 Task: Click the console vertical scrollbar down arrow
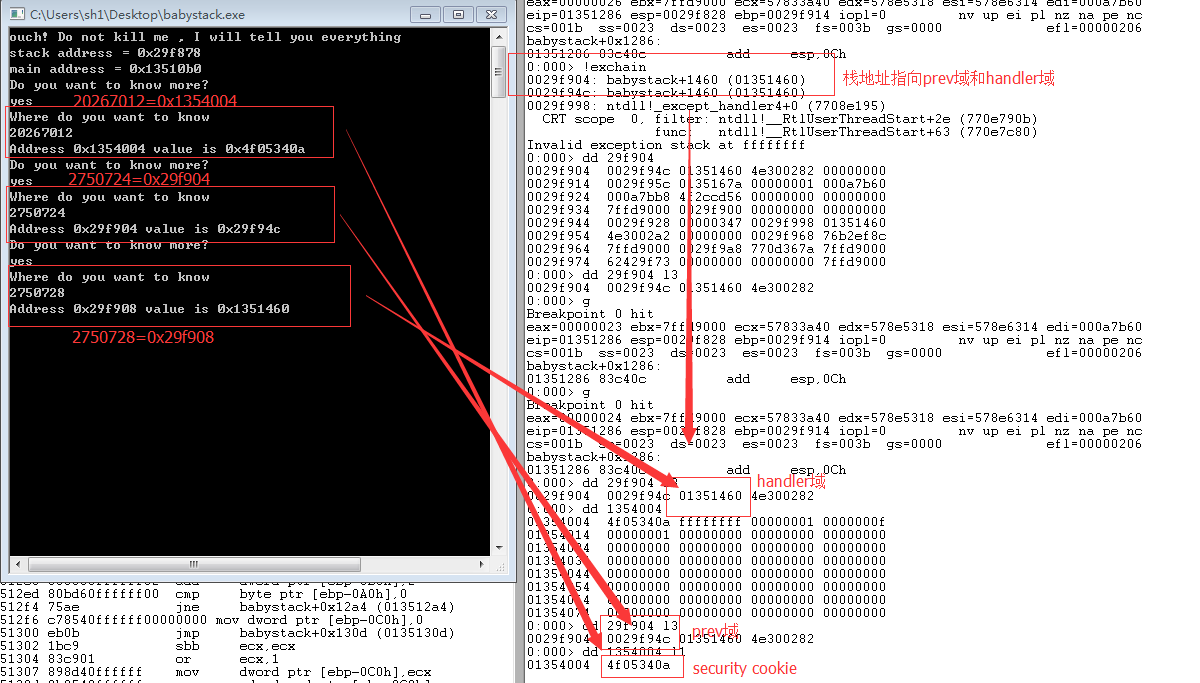click(499, 547)
